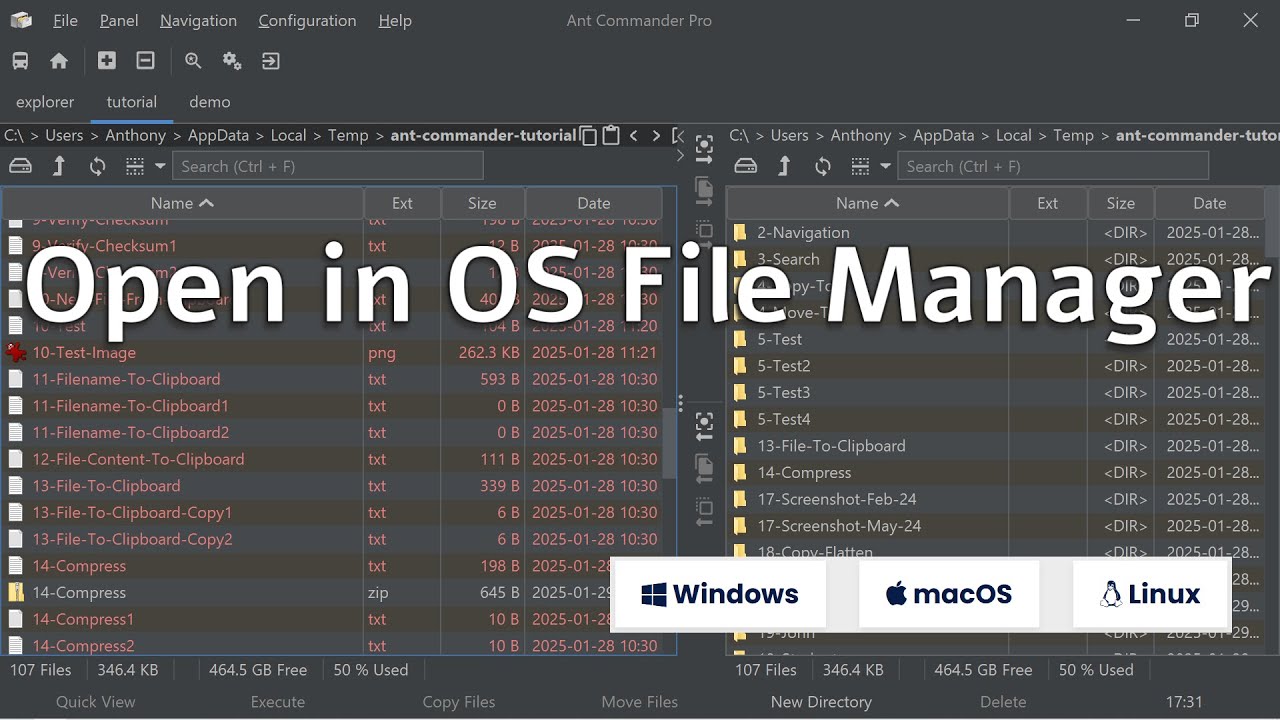Open the Panel menu

(119, 20)
